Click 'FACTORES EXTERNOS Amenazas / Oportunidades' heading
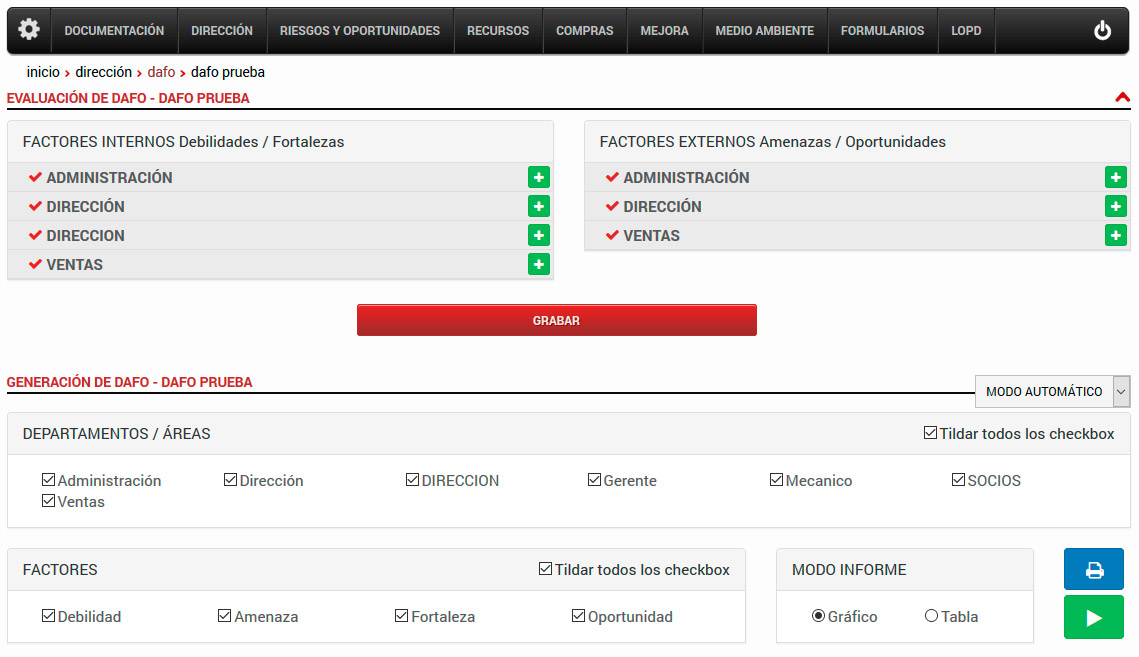 click(x=772, y=142)
